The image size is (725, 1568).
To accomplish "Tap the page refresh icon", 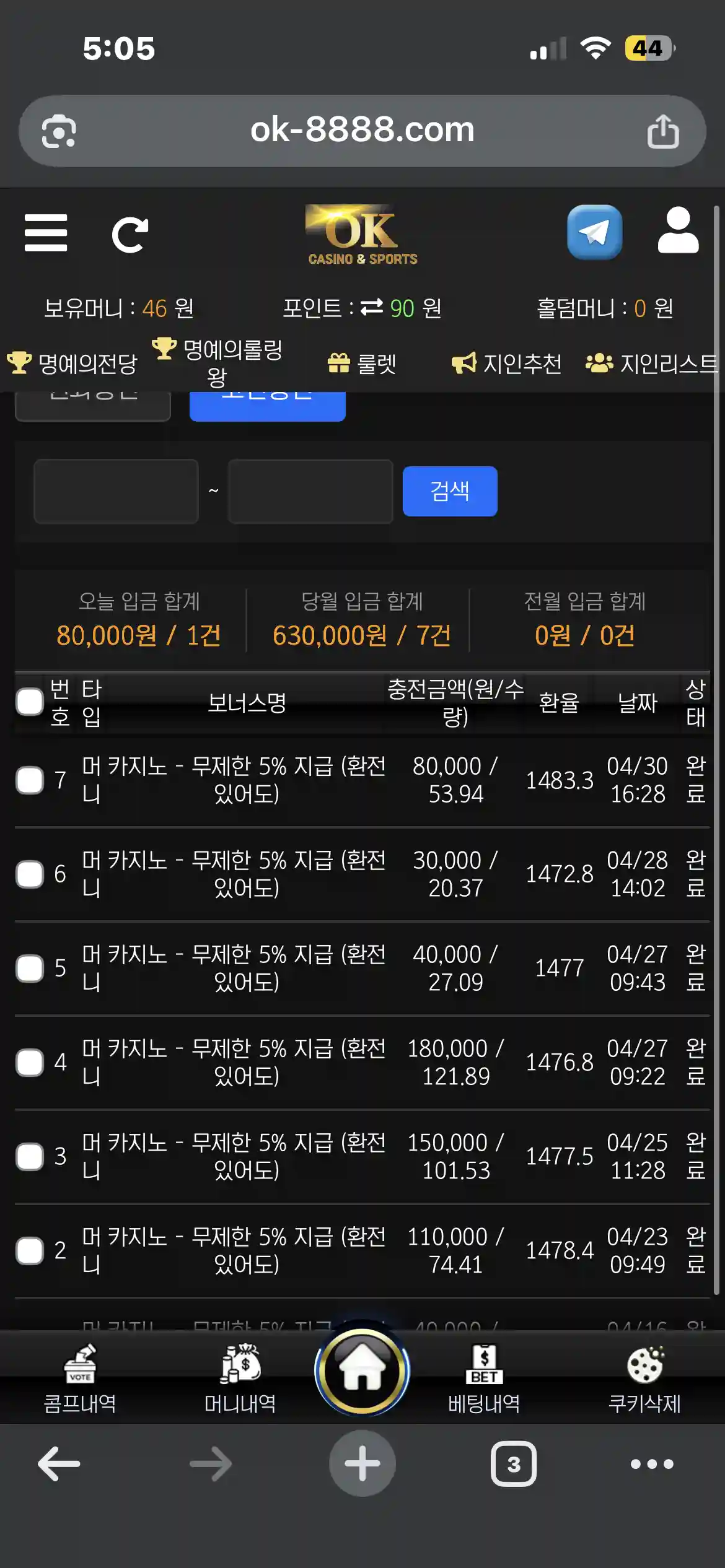I will 130,235.
